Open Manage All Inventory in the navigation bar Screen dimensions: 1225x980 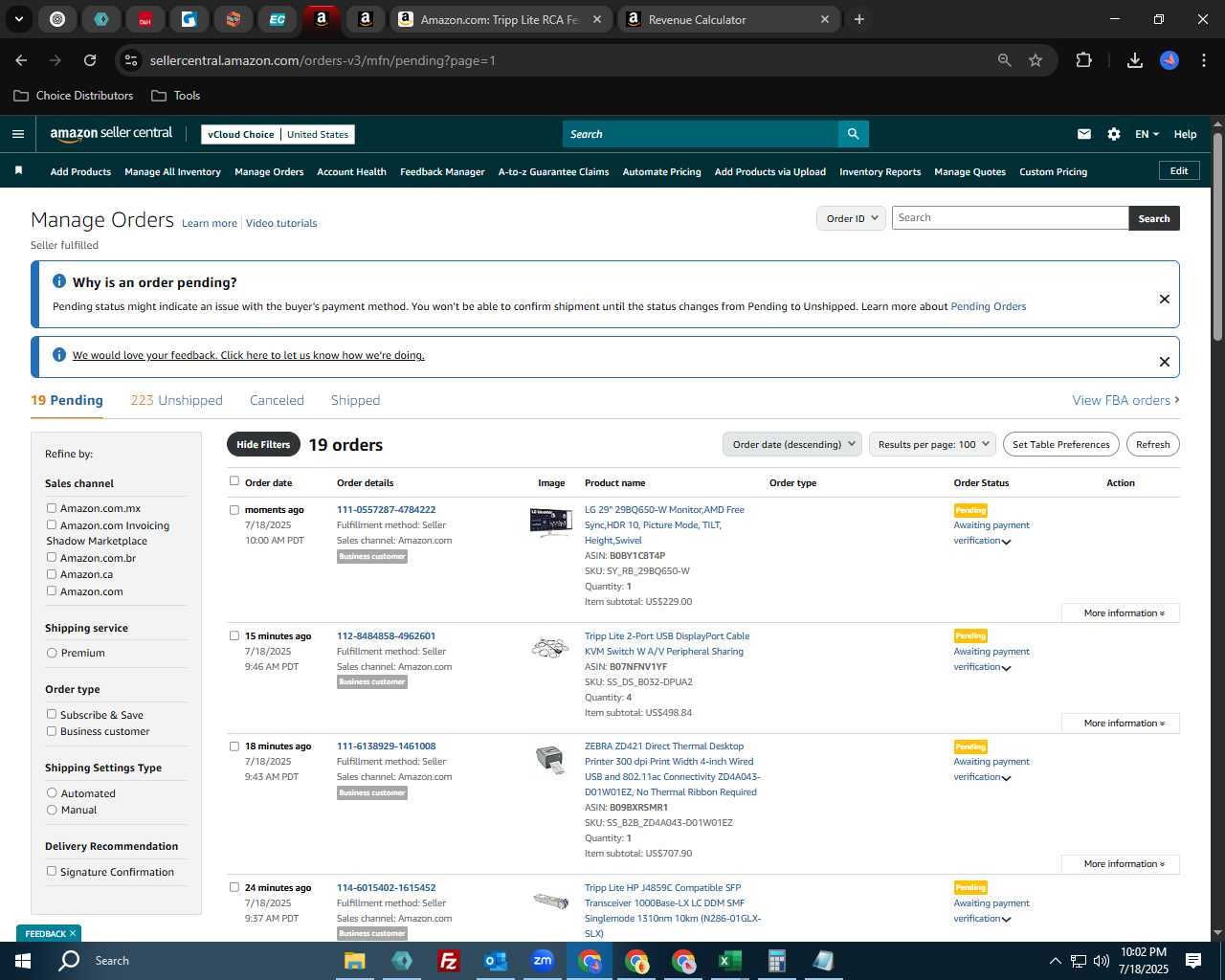click(x=172, y=171)
